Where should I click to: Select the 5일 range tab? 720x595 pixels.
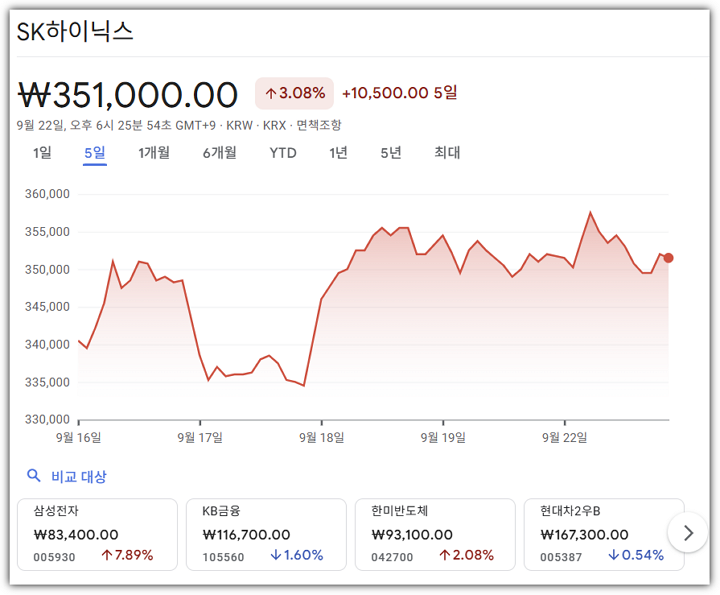[95, 152]
